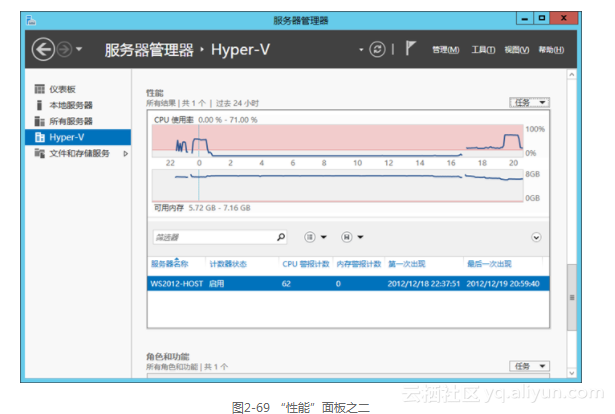Select Hyper-V in the sidebar
615x414 pixels.
[78, 137]
